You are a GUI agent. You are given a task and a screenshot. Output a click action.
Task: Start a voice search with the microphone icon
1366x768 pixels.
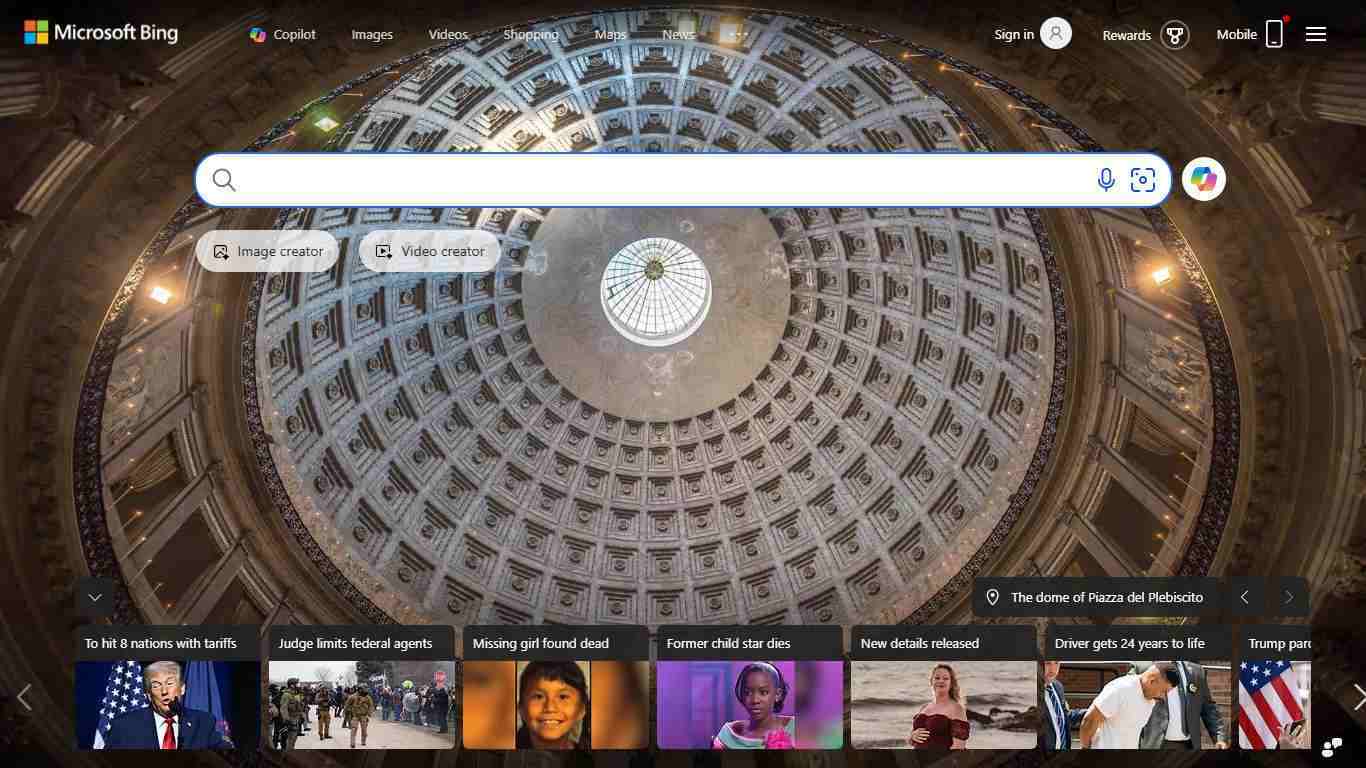1106,180
